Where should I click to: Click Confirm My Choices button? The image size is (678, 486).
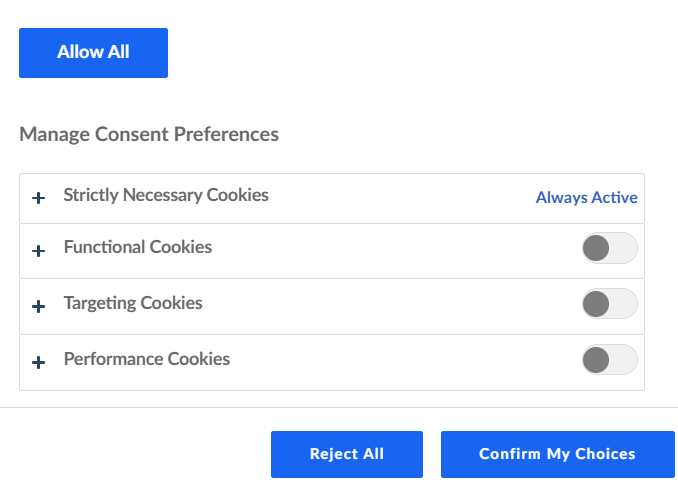coord(557,454)
